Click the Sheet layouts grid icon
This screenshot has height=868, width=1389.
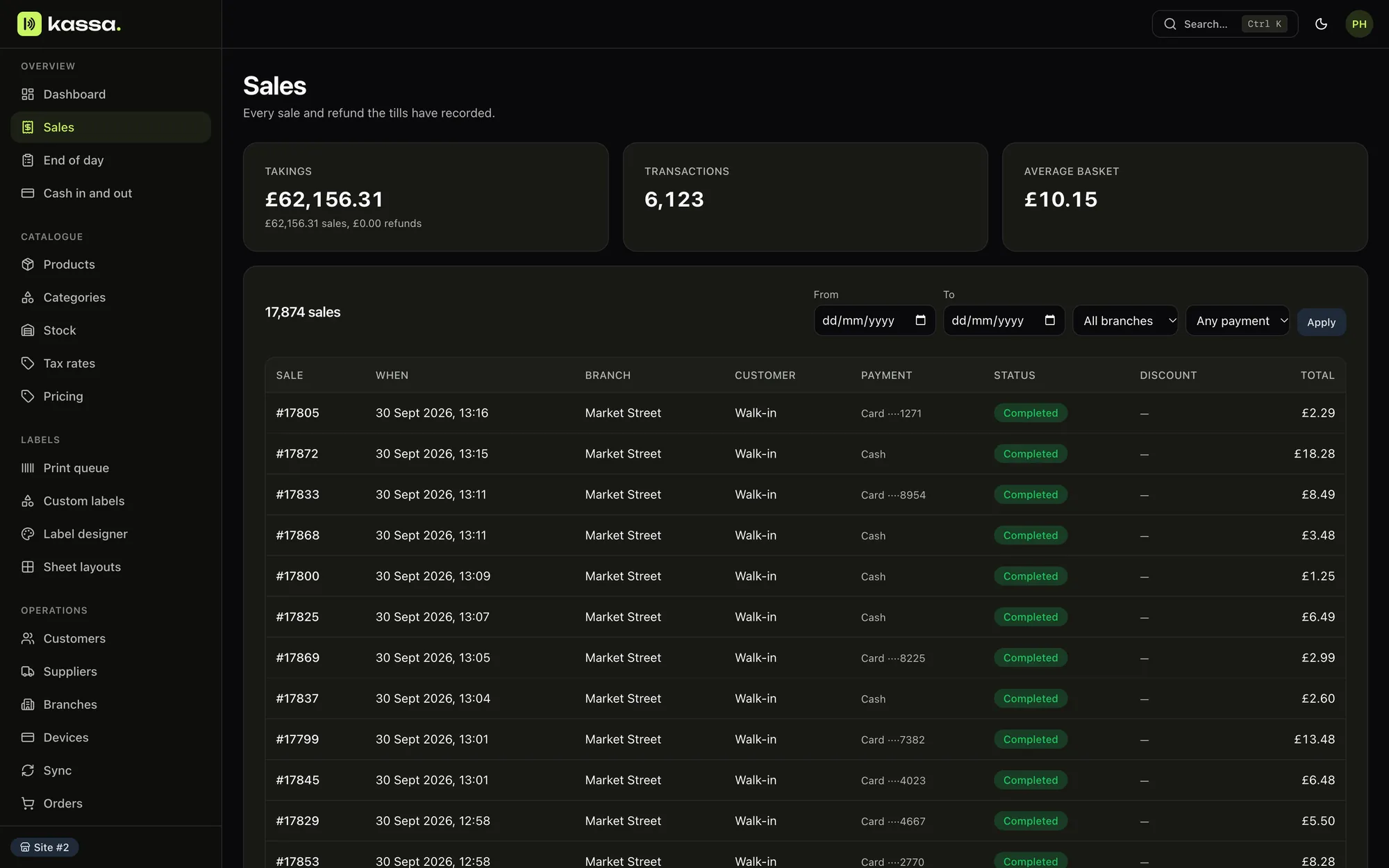click(x=28, y=567)
